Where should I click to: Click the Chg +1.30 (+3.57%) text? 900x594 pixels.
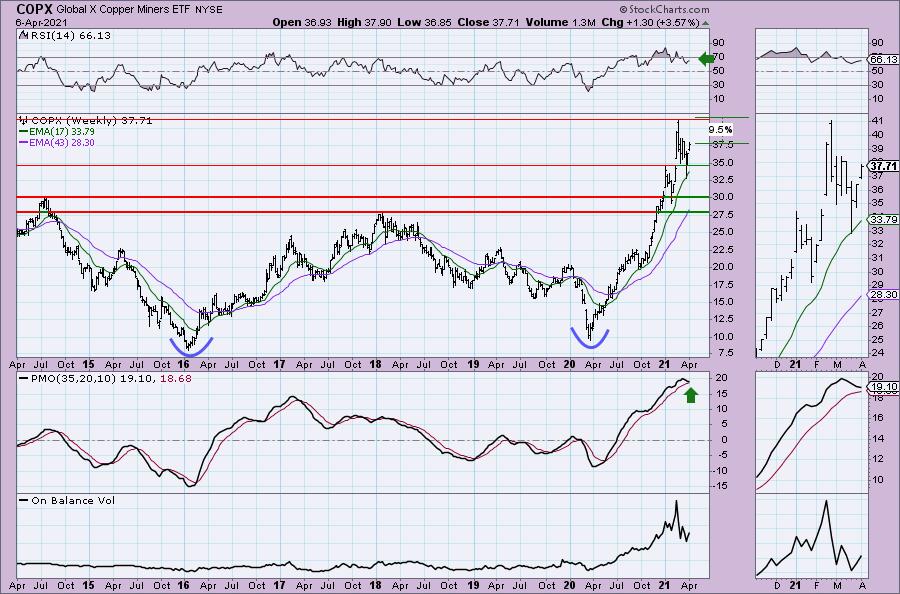pos(650,22)
